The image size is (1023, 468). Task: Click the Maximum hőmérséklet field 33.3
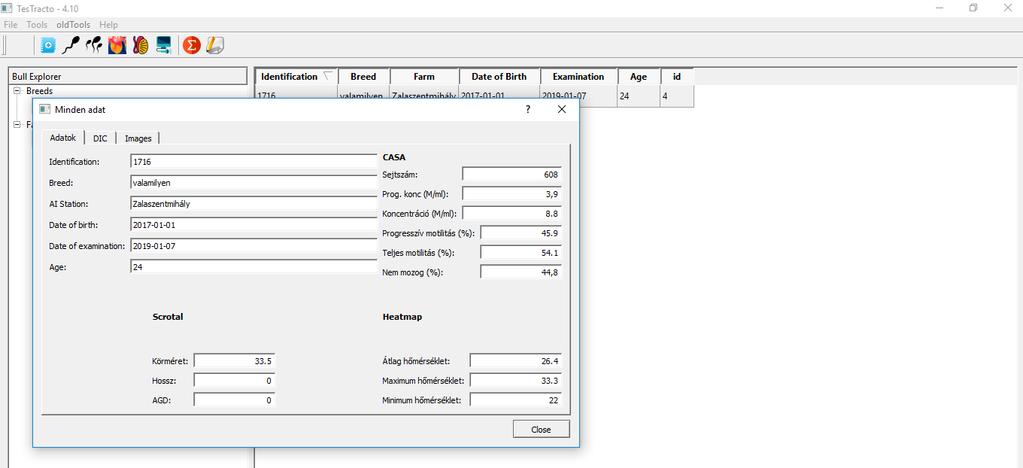(515, 381)
